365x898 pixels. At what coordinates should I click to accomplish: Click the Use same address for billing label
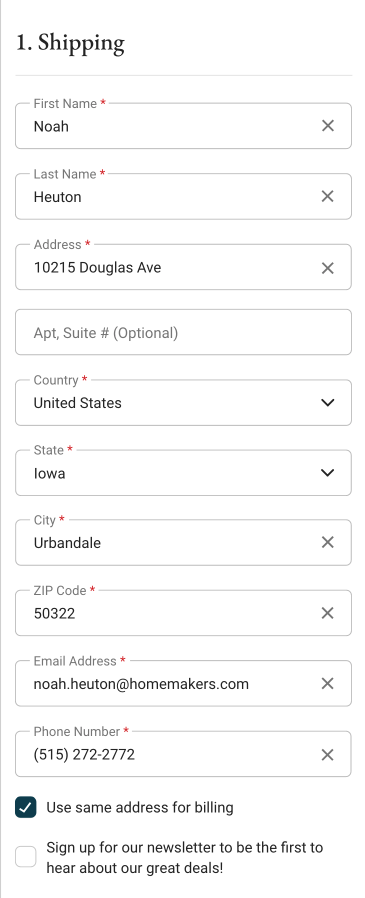140,808
